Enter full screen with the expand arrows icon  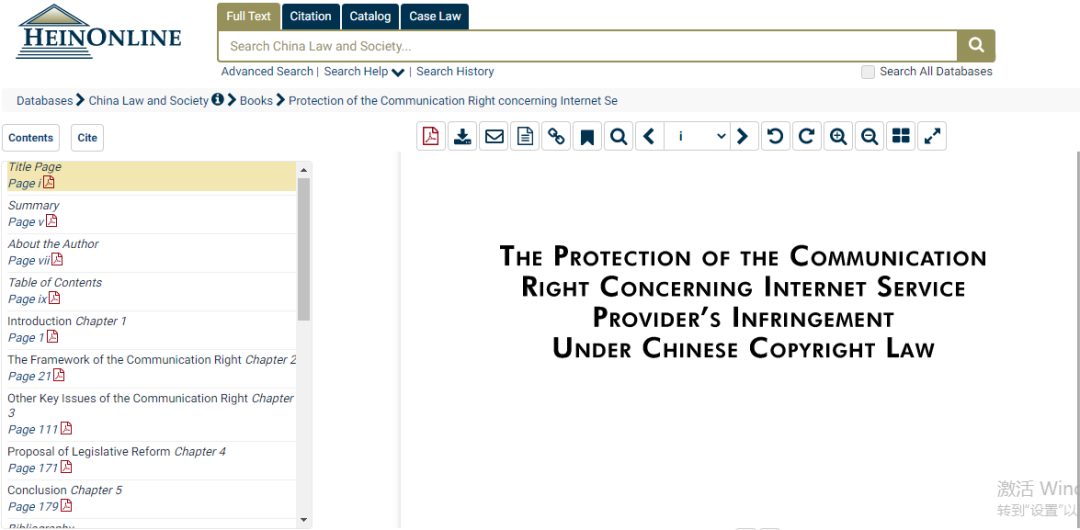[x=932, y=137]
